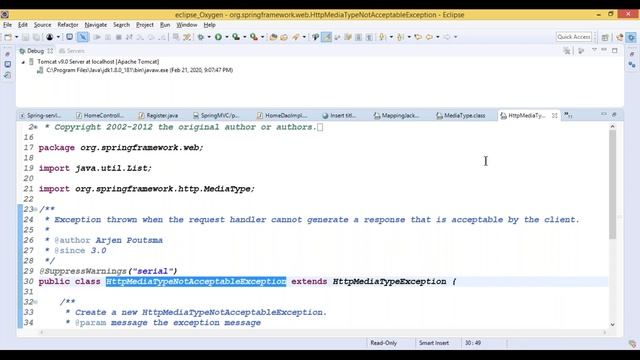Switch to the MediaType.class editor tab

pos(460,116)
